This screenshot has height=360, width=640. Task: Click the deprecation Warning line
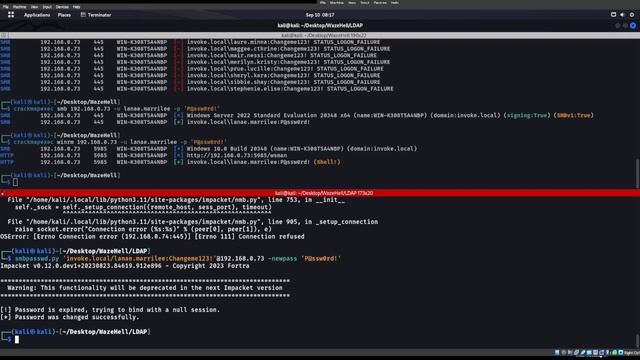145,288
